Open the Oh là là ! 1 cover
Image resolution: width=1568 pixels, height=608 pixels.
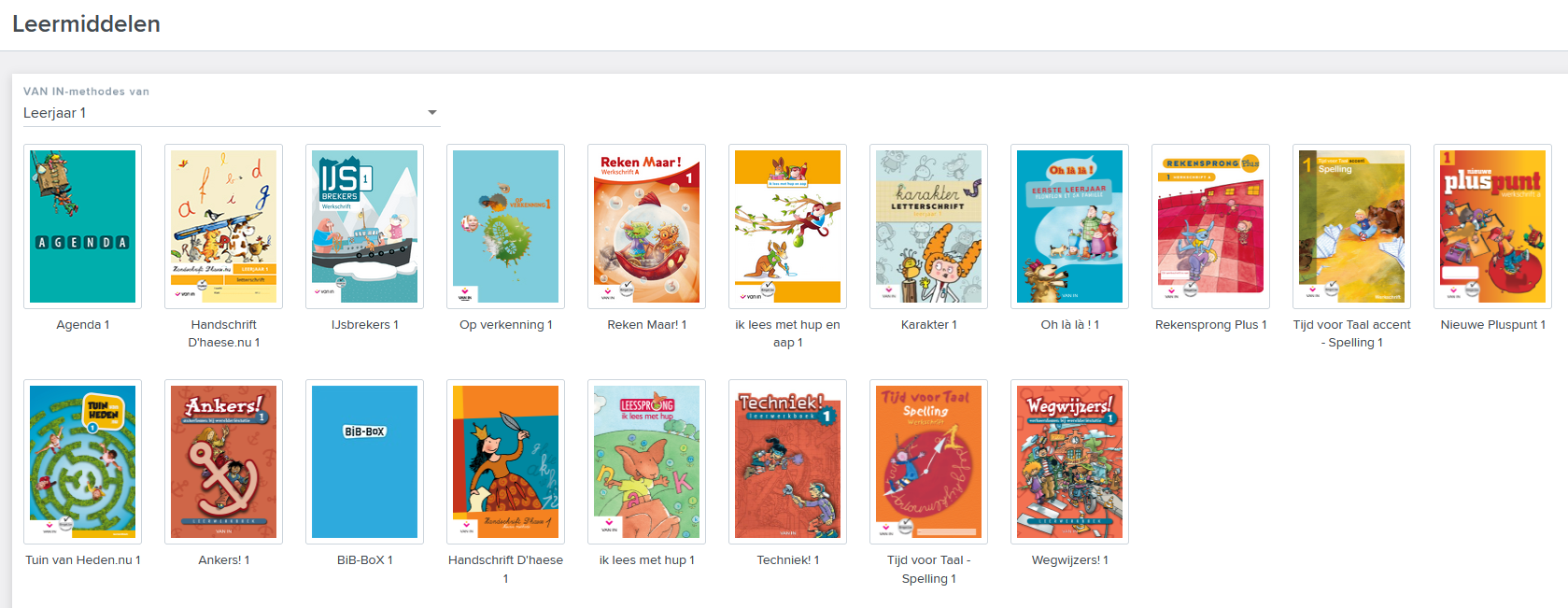click(x=1069, y=226)
